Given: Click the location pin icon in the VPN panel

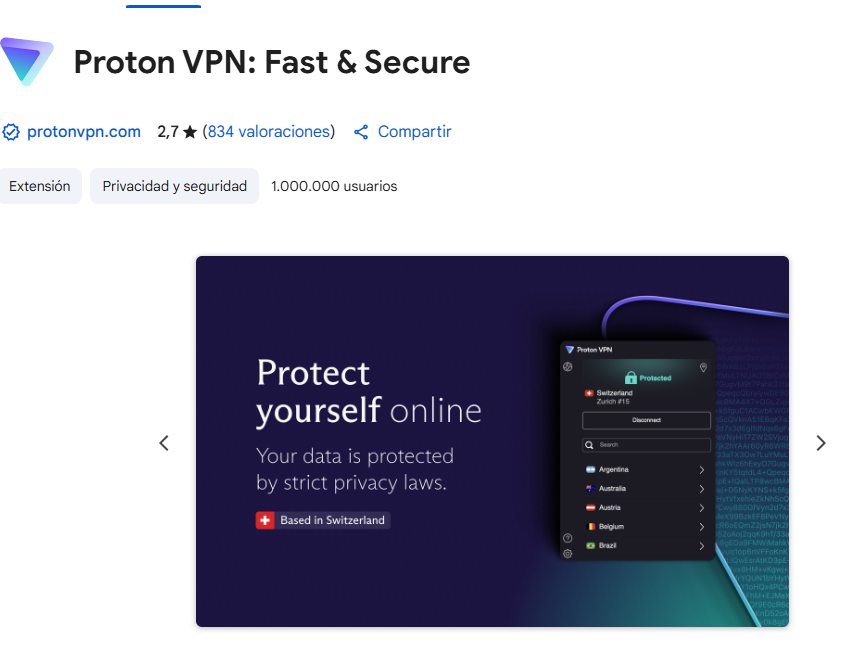Looking at the screenshot, I should coord(703,368).
